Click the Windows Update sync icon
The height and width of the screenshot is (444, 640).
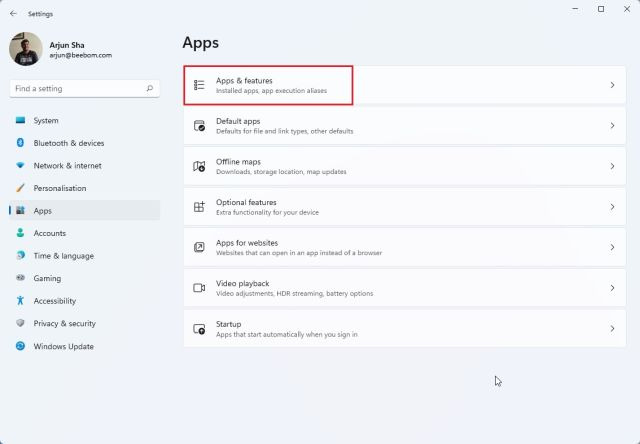tap(20, 346)
